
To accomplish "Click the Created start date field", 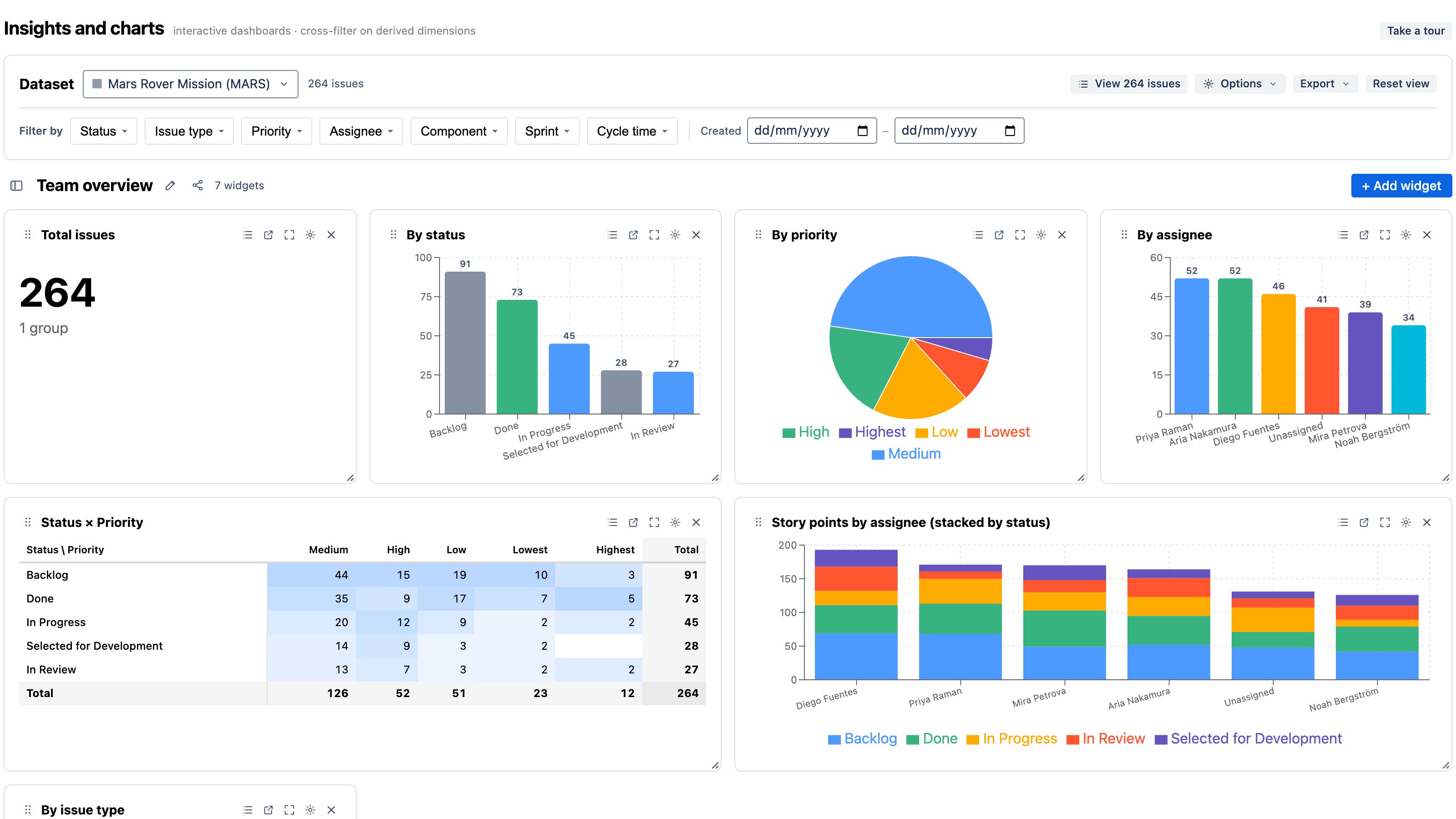I will click(812, 131).
